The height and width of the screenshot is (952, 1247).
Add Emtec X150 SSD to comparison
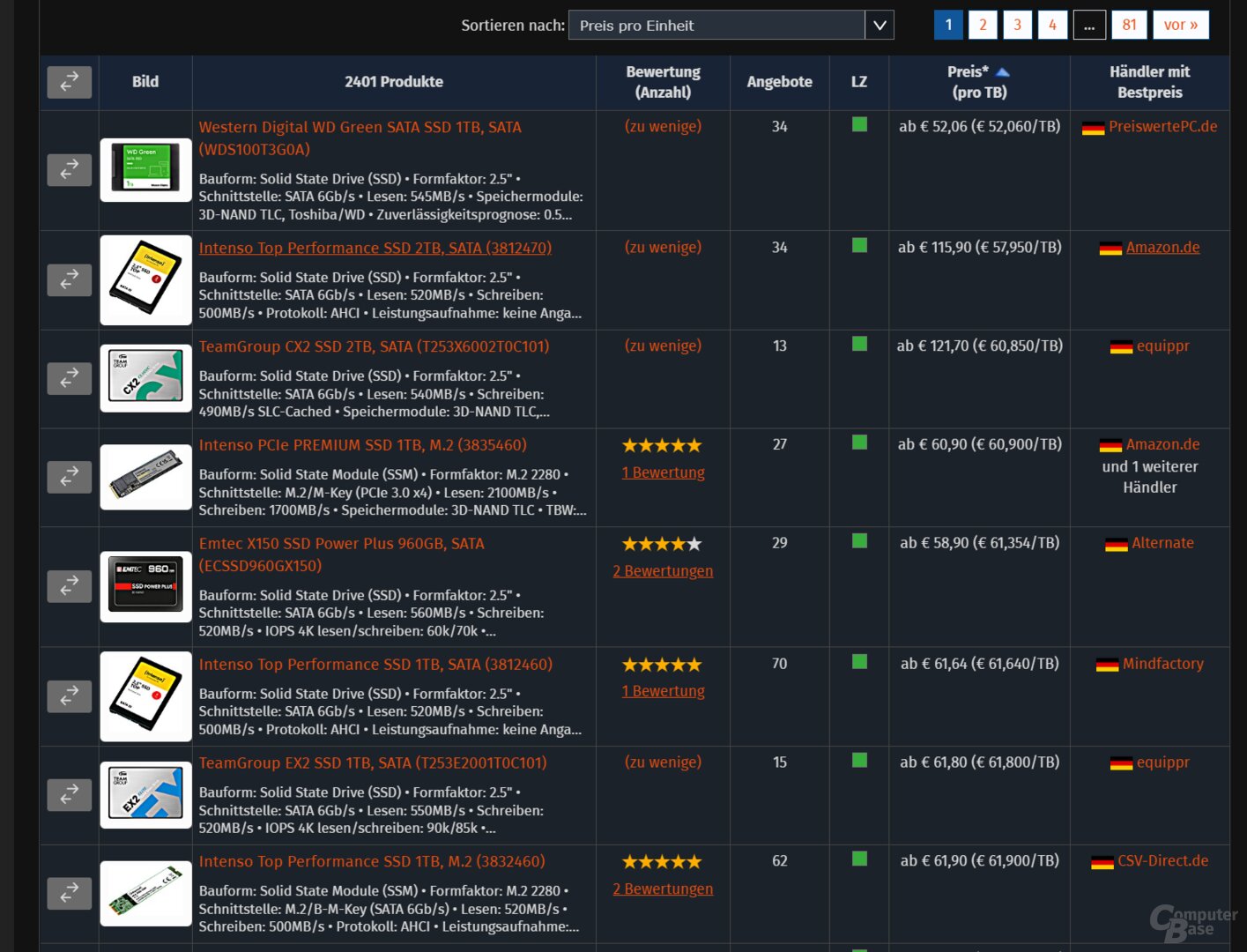pos(70,586)
